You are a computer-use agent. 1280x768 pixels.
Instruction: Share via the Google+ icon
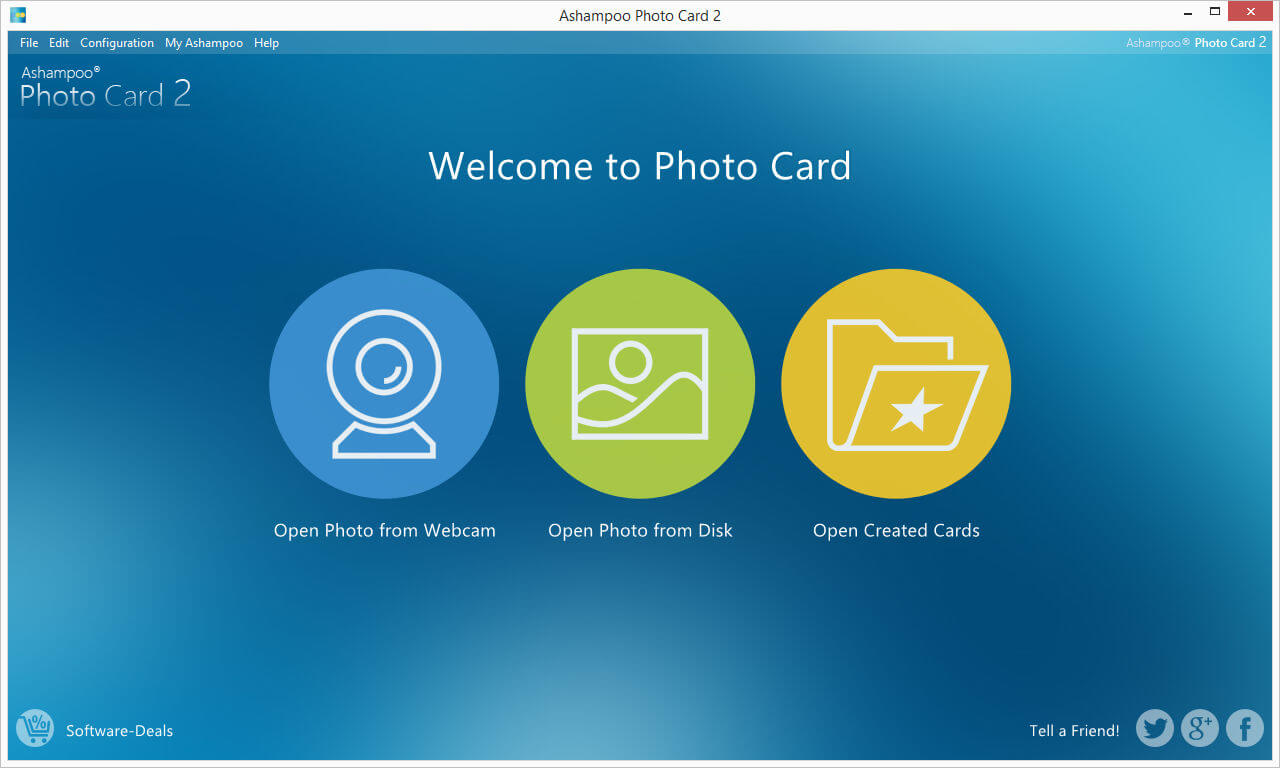pos(1199,728)
